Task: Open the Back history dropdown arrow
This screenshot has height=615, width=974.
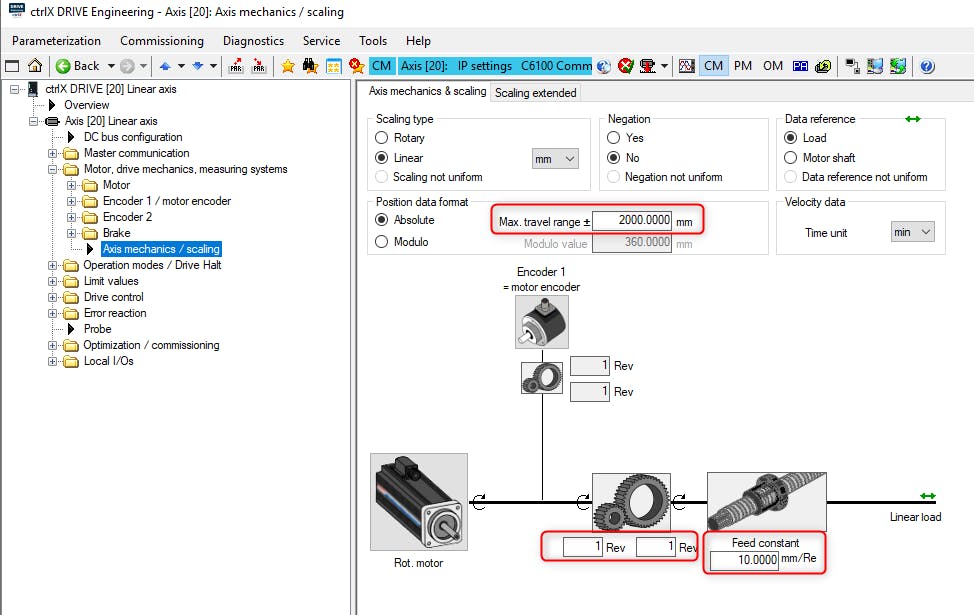Action: click(111, 66)
